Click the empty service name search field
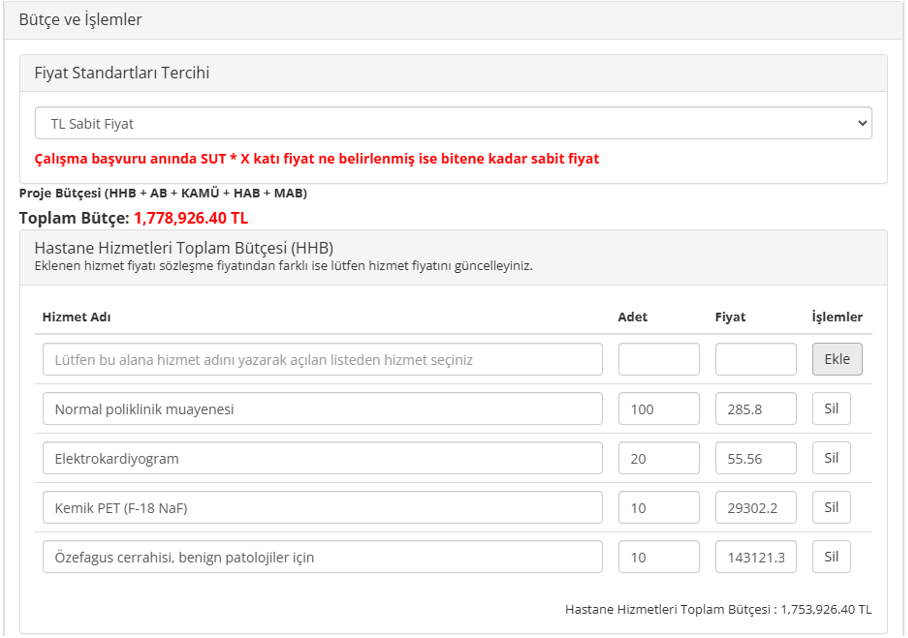The height and width of the screenshot is (638, 908). (x=322, y=359)
